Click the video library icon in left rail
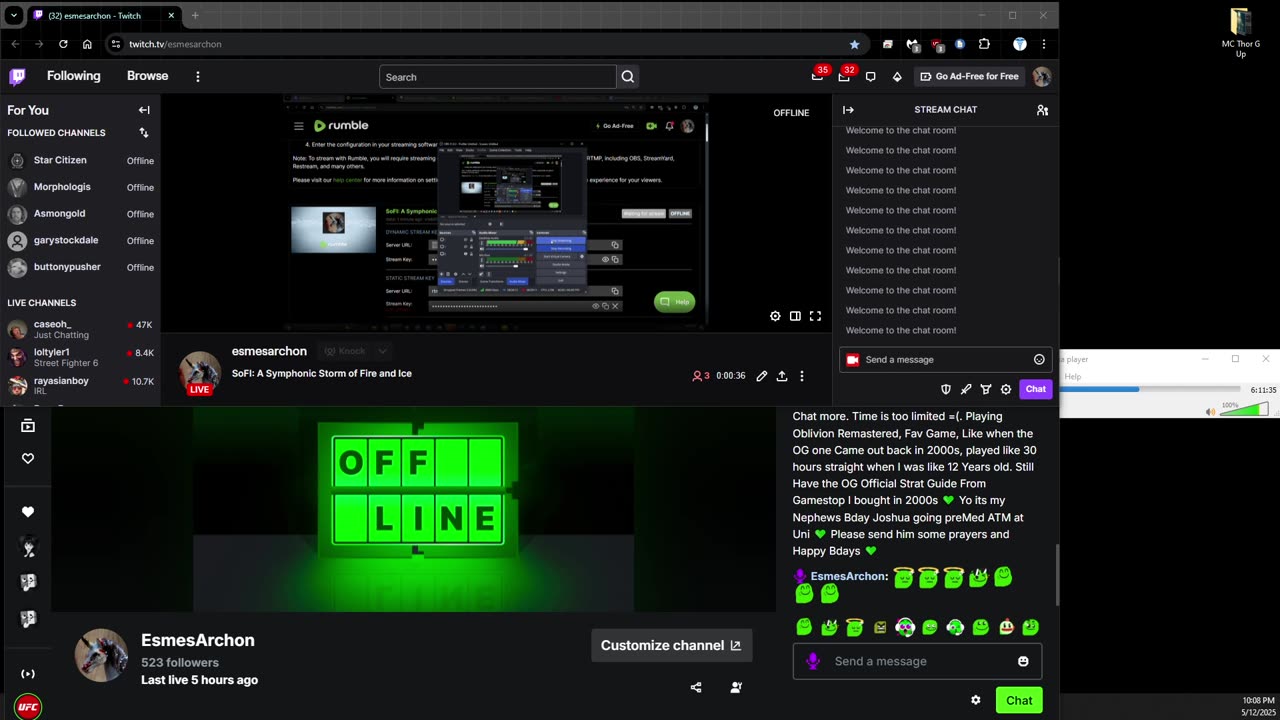The height and width of the screenshot is (720, 1280). (28, 426)
